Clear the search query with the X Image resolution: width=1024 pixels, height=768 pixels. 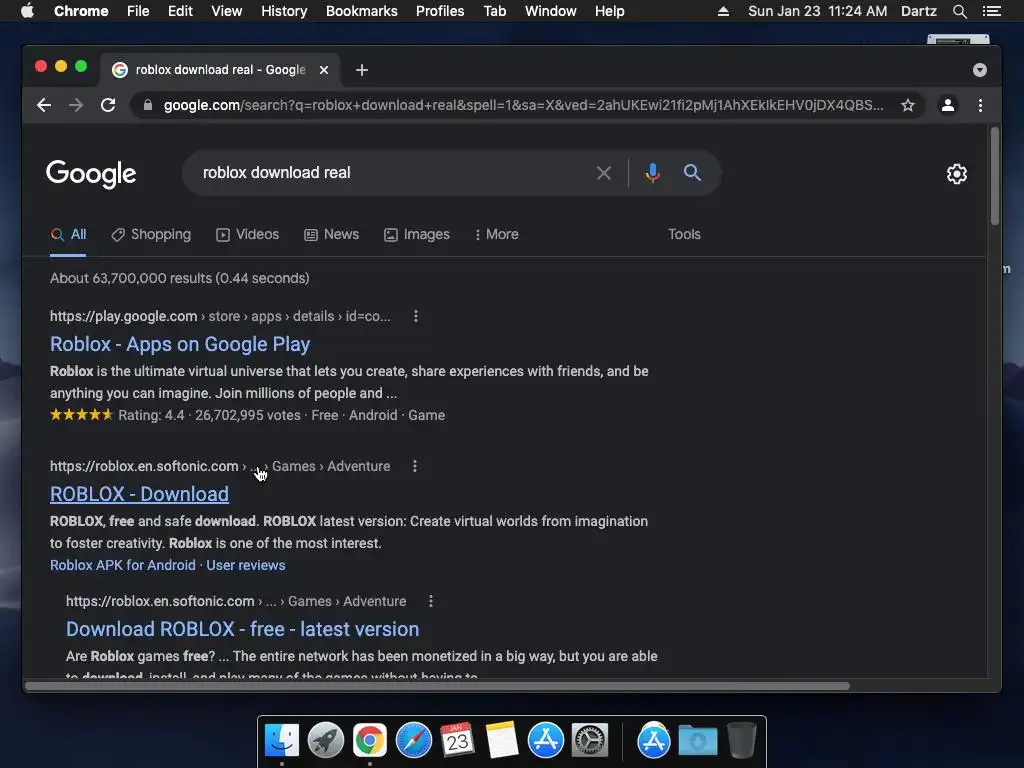604,173
